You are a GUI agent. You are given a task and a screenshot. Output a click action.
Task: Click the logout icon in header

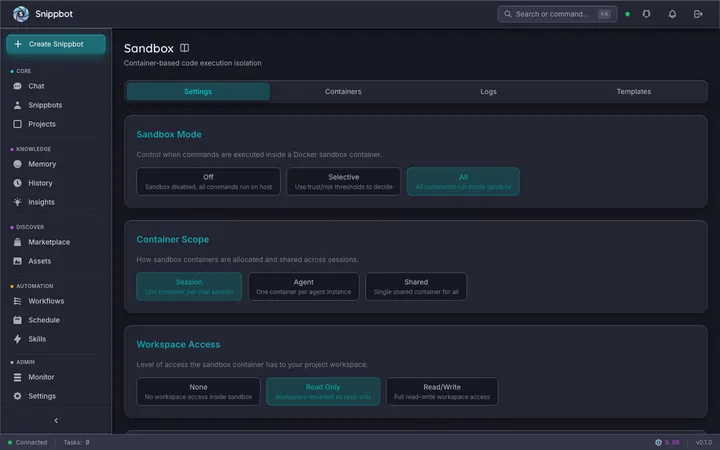698,14
